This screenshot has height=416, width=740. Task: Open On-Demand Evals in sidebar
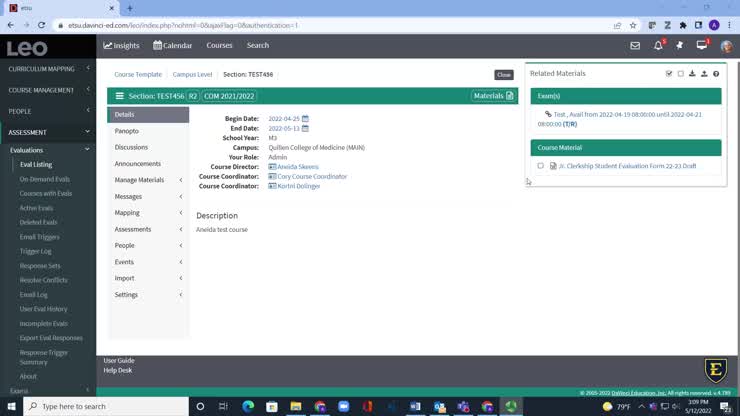tap(44, 179)
